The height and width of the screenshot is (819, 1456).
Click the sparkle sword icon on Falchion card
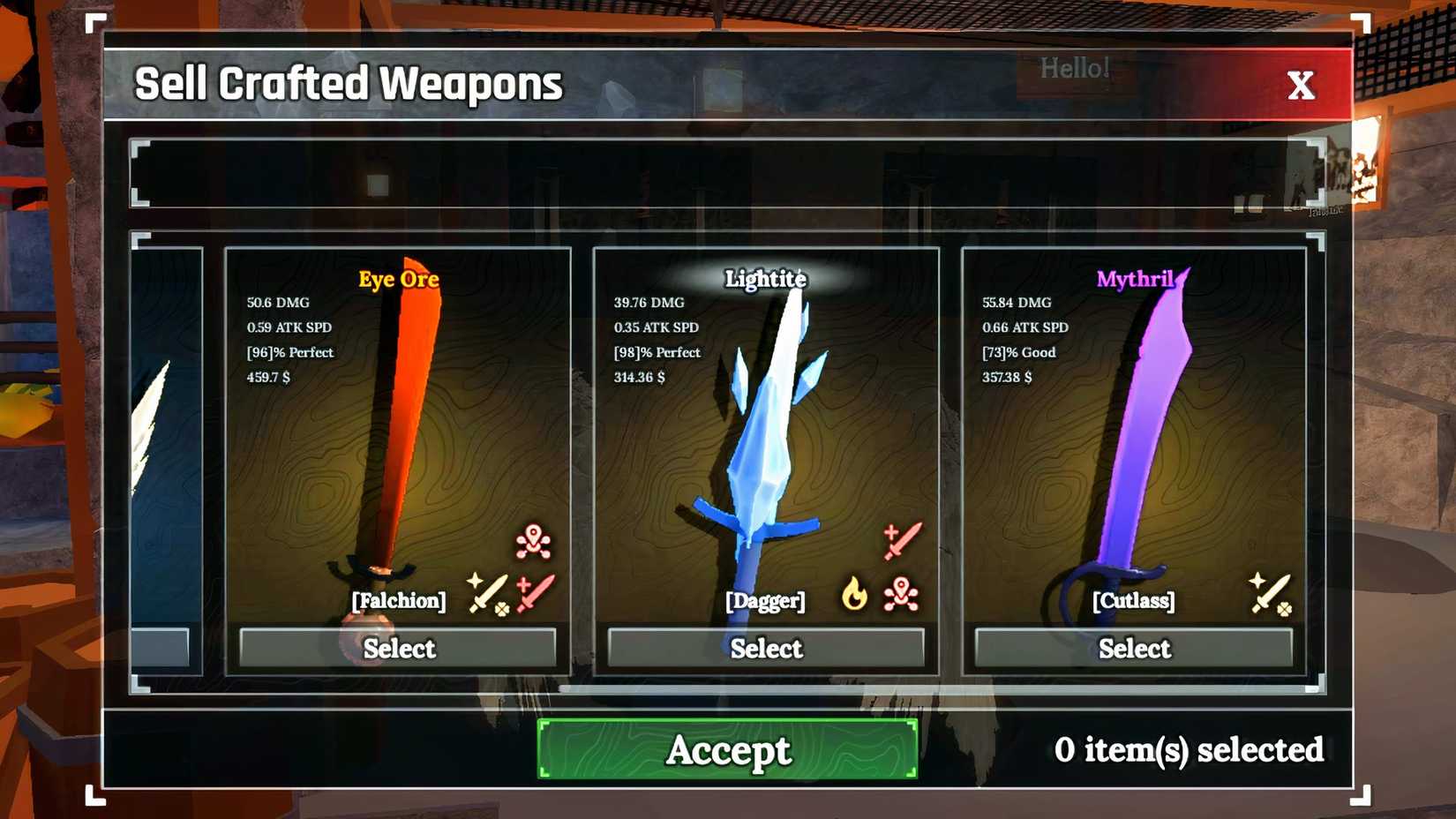click(488, 593)
